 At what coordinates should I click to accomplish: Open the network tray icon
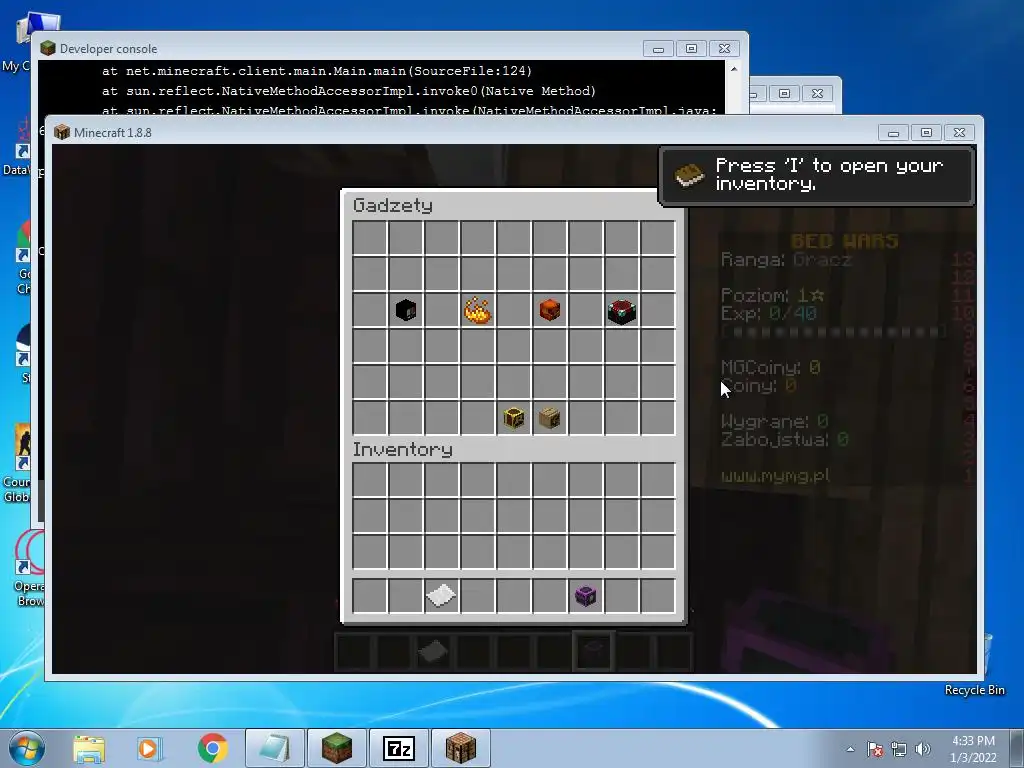(899, 749)
